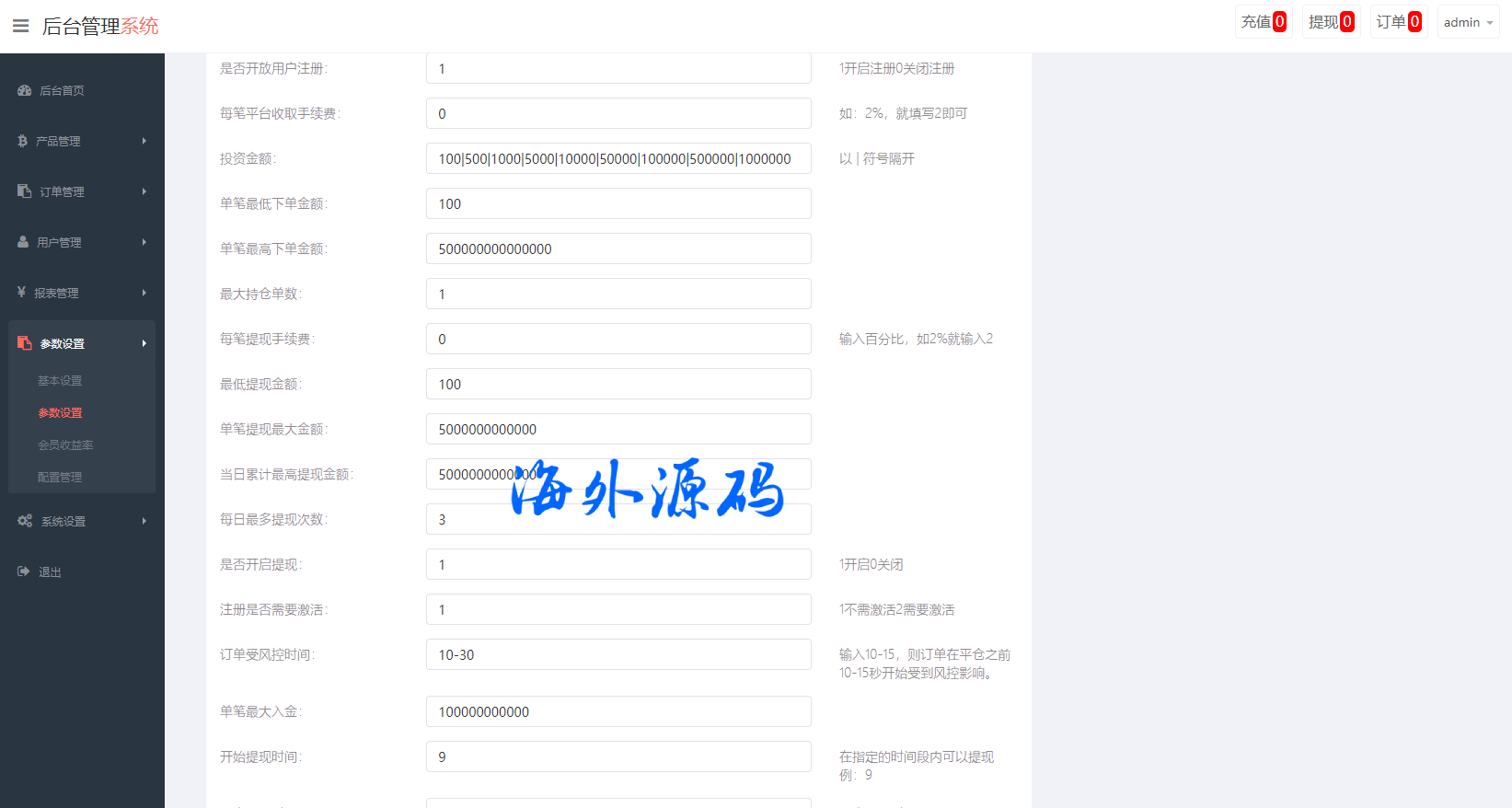Screen dimensions: 1512x808
Task: Click the copy icon beside 订单管理
Action: [x=25, y=191]
